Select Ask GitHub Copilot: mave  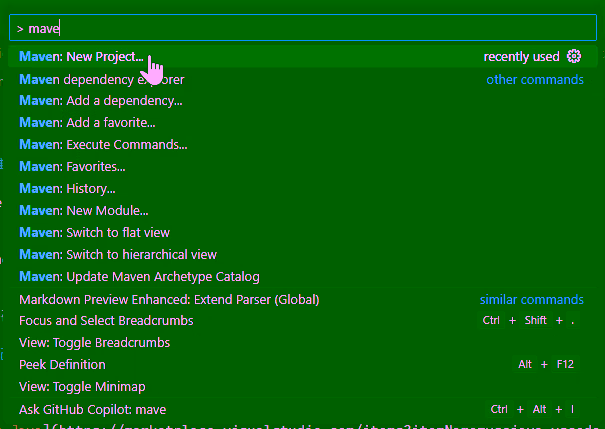pos(92,409)
